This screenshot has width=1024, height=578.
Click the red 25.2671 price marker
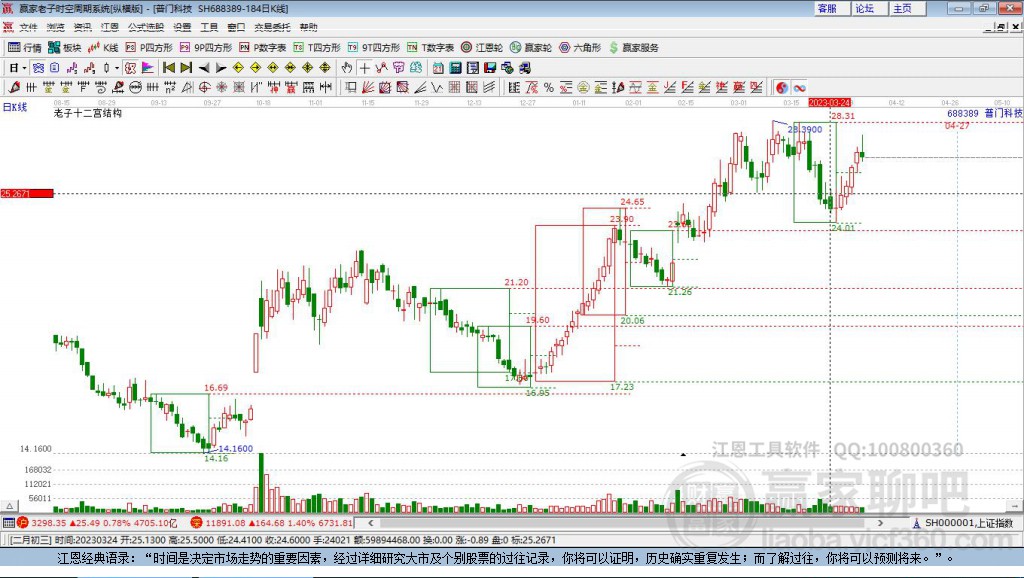coord(27,193)
